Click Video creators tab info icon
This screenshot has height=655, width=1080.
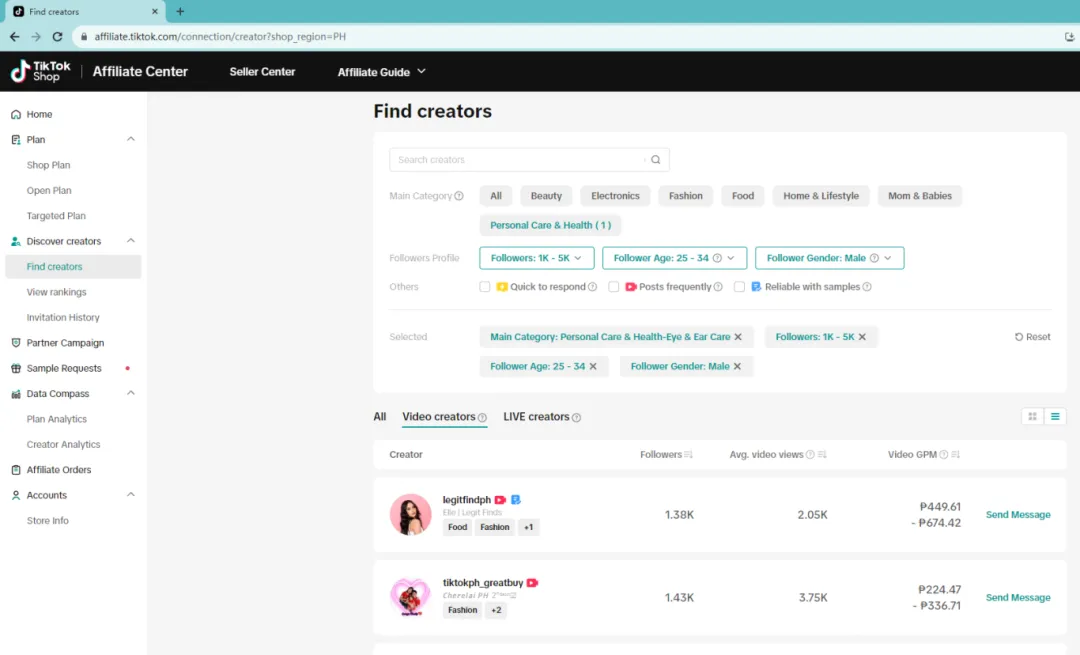click(482, 417)
